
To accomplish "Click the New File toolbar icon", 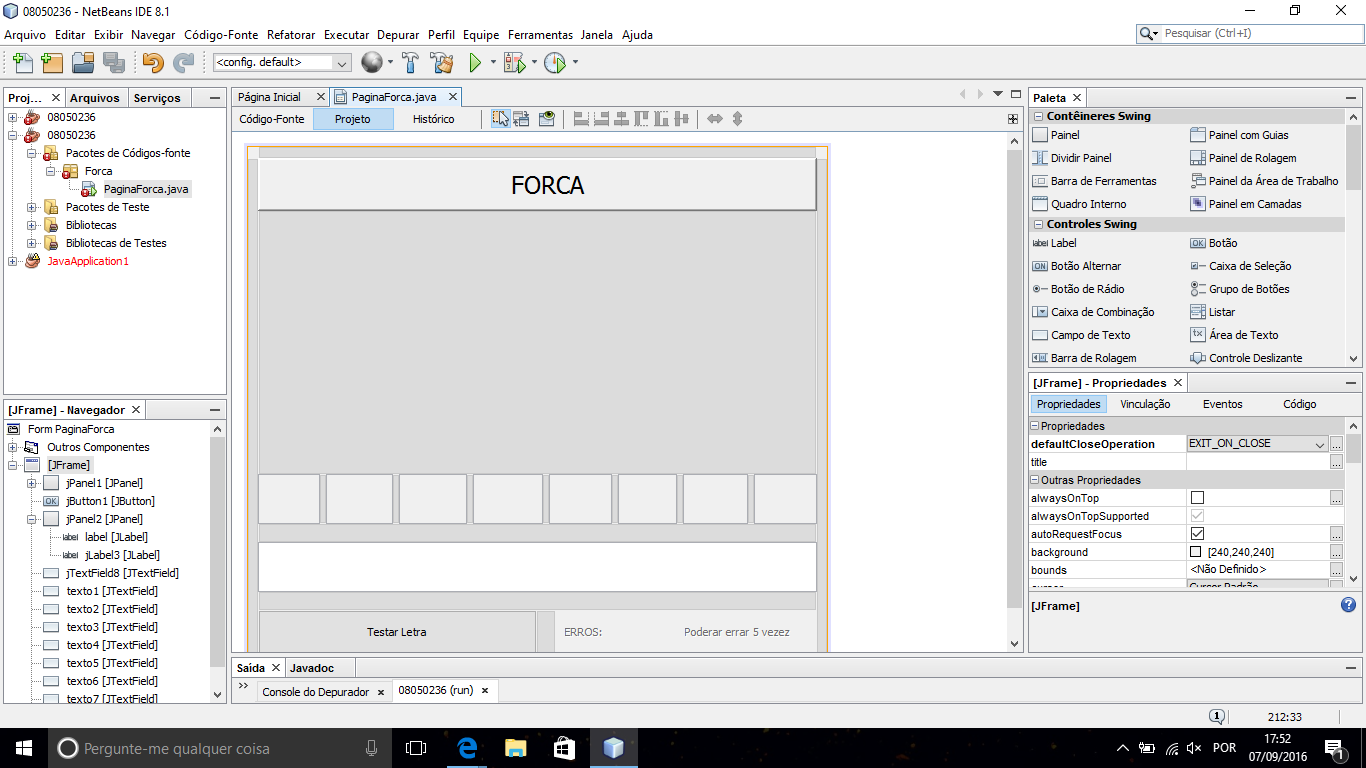I will [22, 62].
